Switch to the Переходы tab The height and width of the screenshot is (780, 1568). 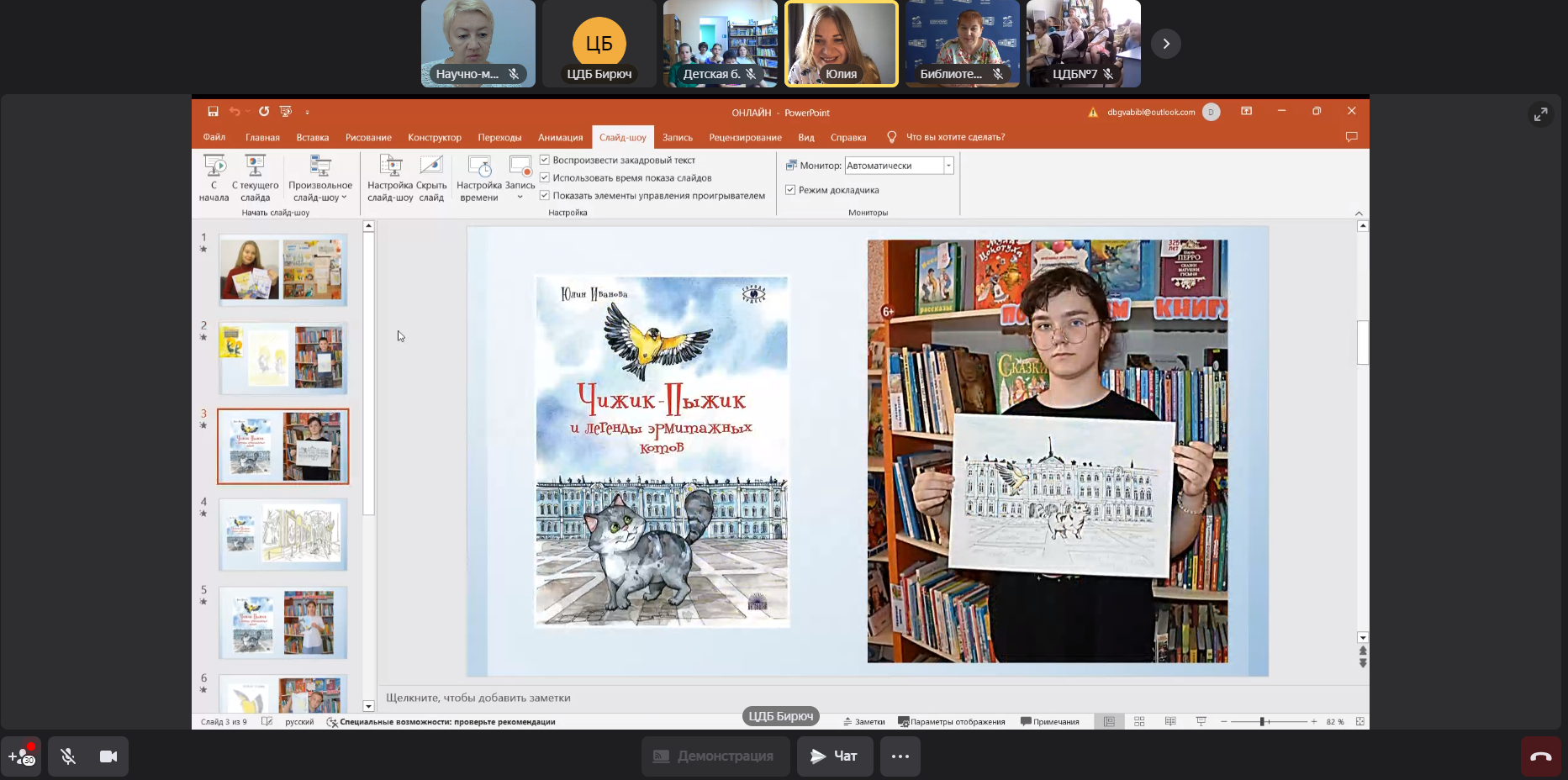click(499, 137)
